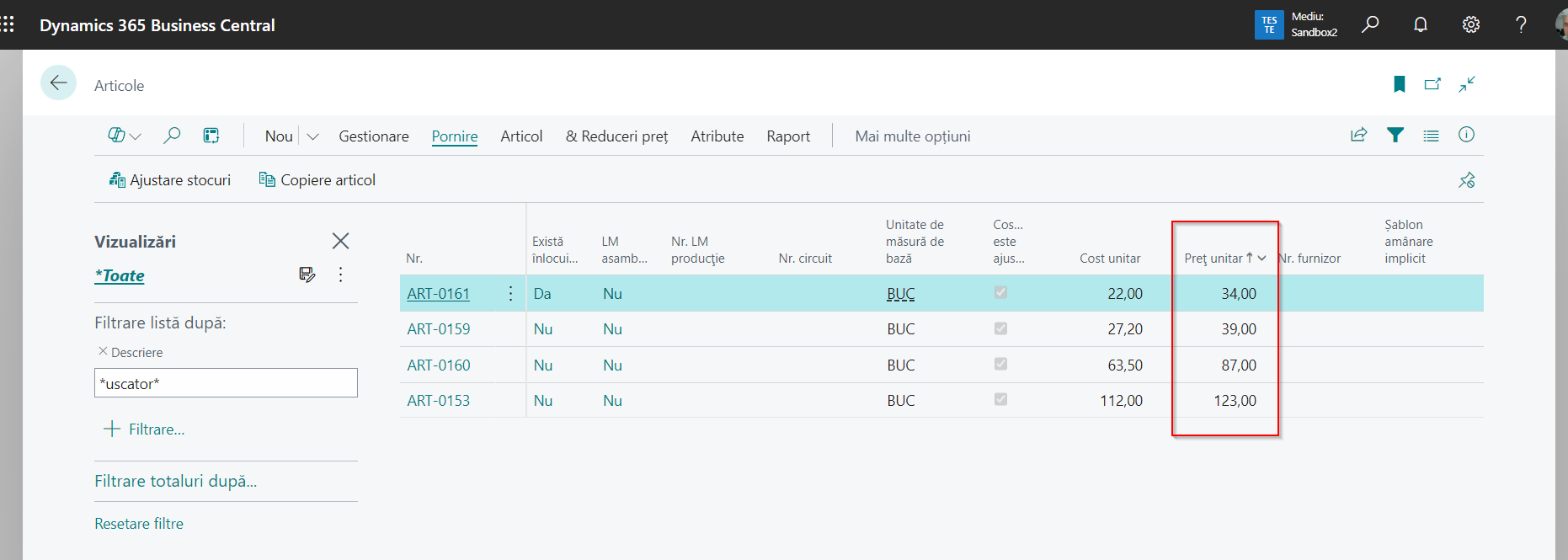This screenshot has width=1568, height=560.
Task: Open the Gestionare menu
Action: 373,136
